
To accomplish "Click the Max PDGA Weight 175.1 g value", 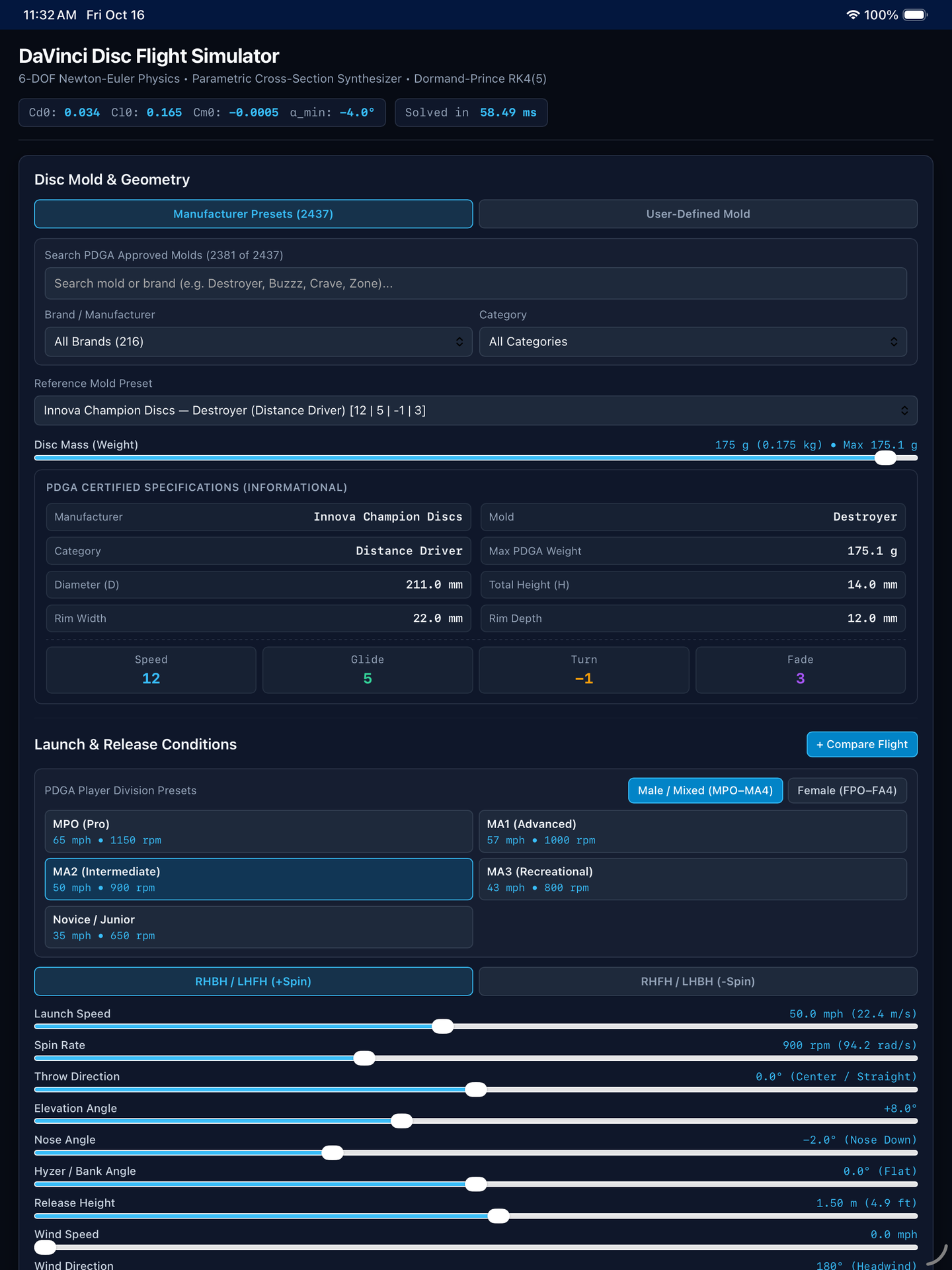I will (872, 551).
